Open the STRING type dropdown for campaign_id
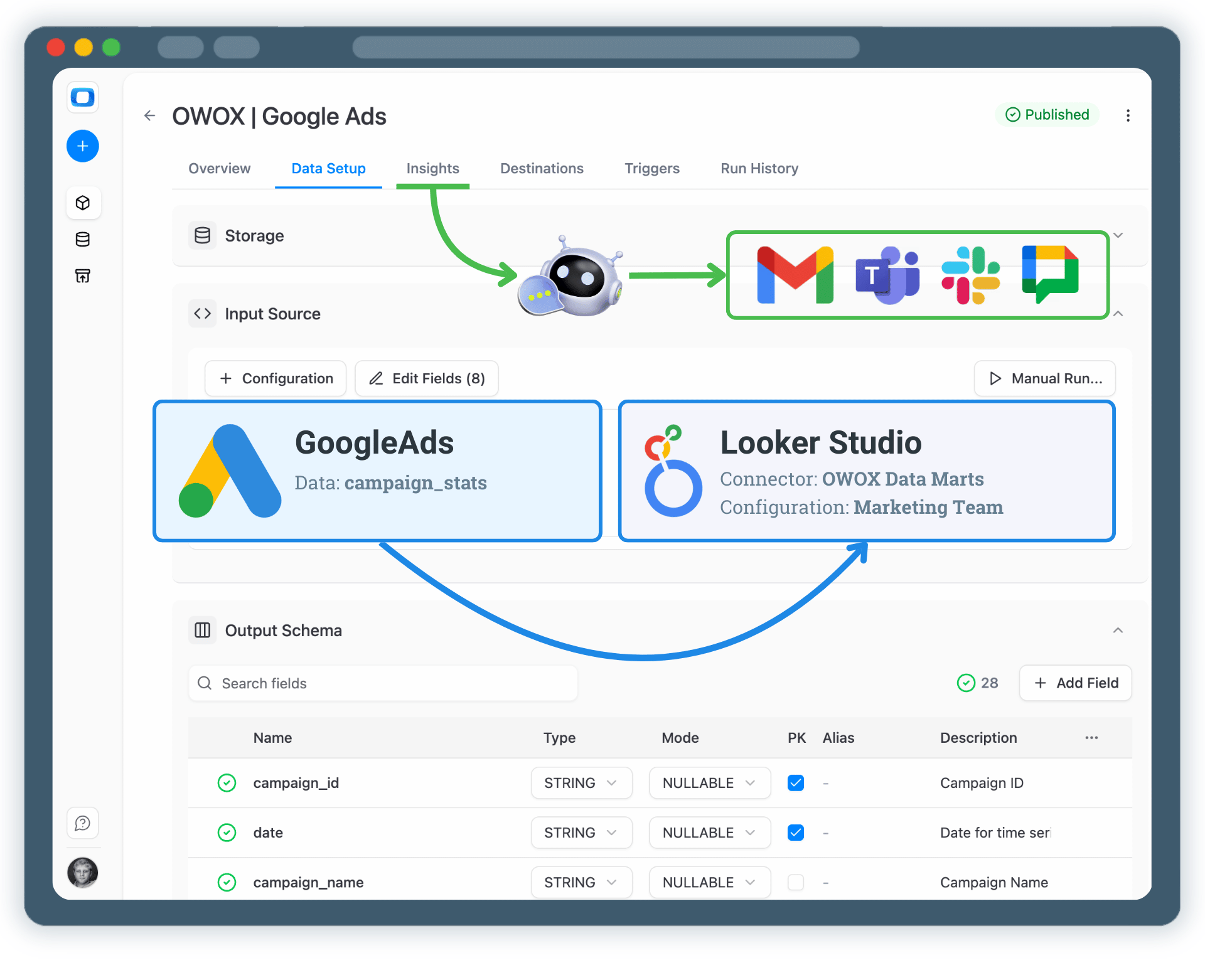The height and width of the screenshot is (980, 1205). pos(581,782)
